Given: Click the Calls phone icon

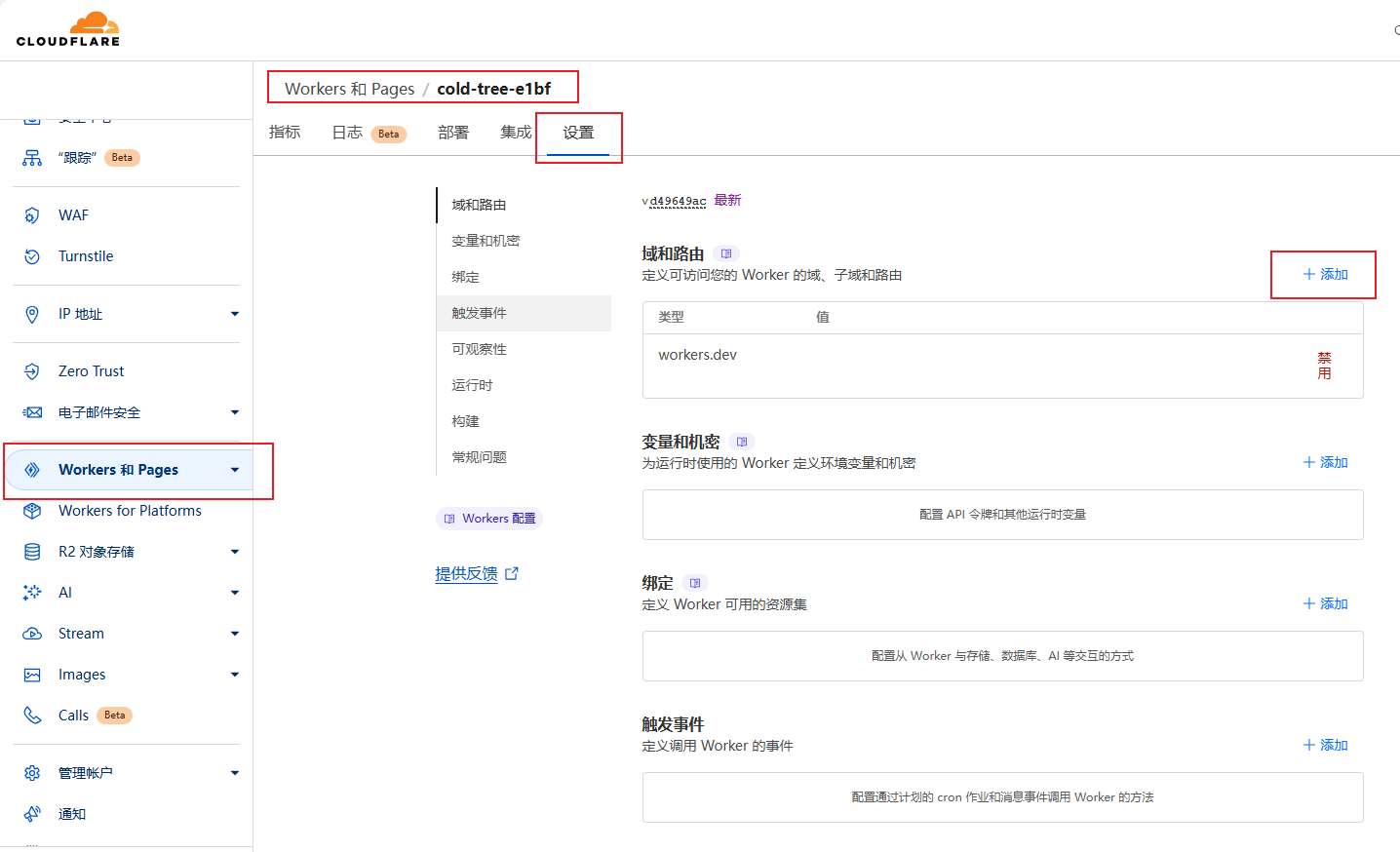Looking at the screenshot, I should 32,716.
